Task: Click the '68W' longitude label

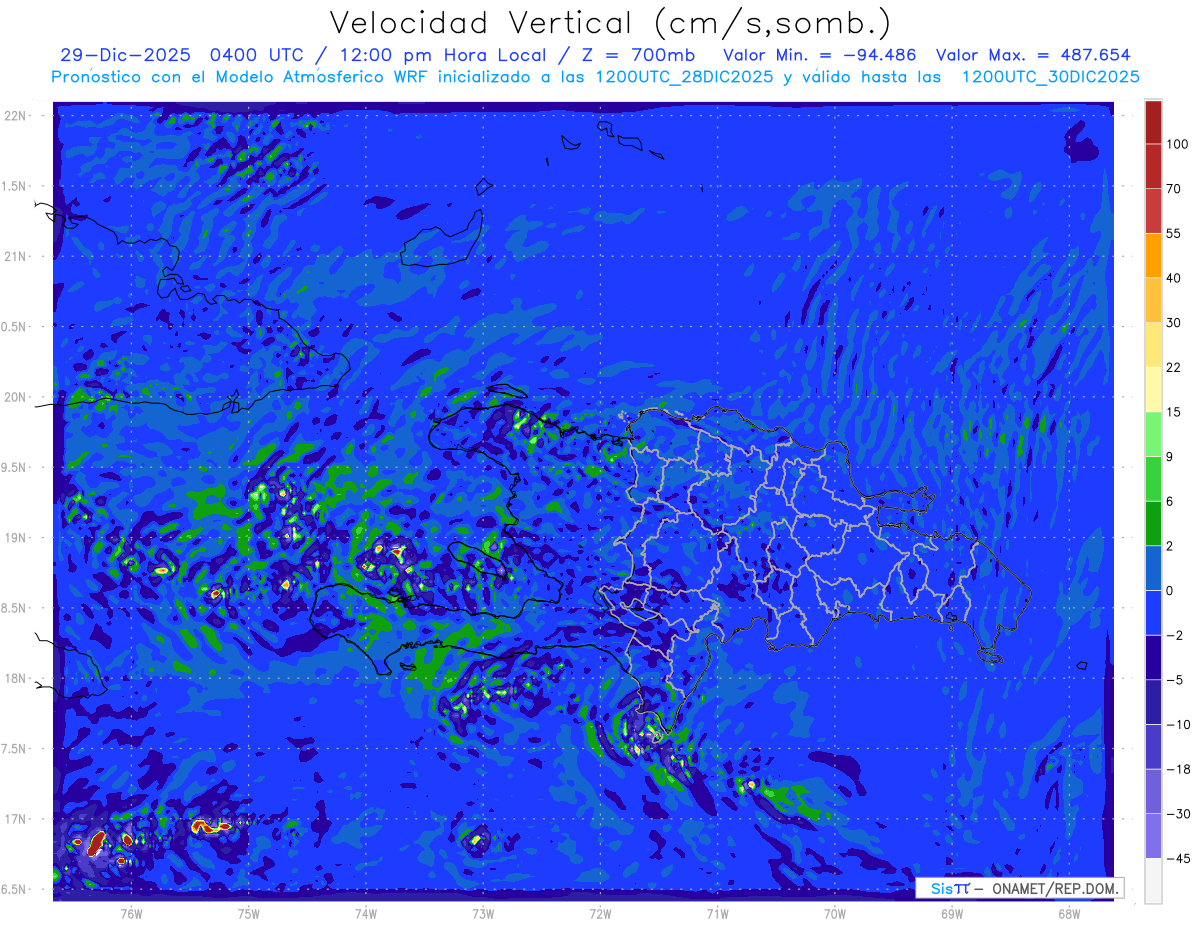Action: [1069, 914]
